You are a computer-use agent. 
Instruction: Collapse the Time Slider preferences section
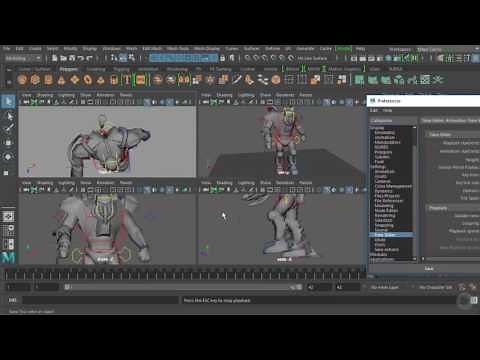[x=440, y=135]
